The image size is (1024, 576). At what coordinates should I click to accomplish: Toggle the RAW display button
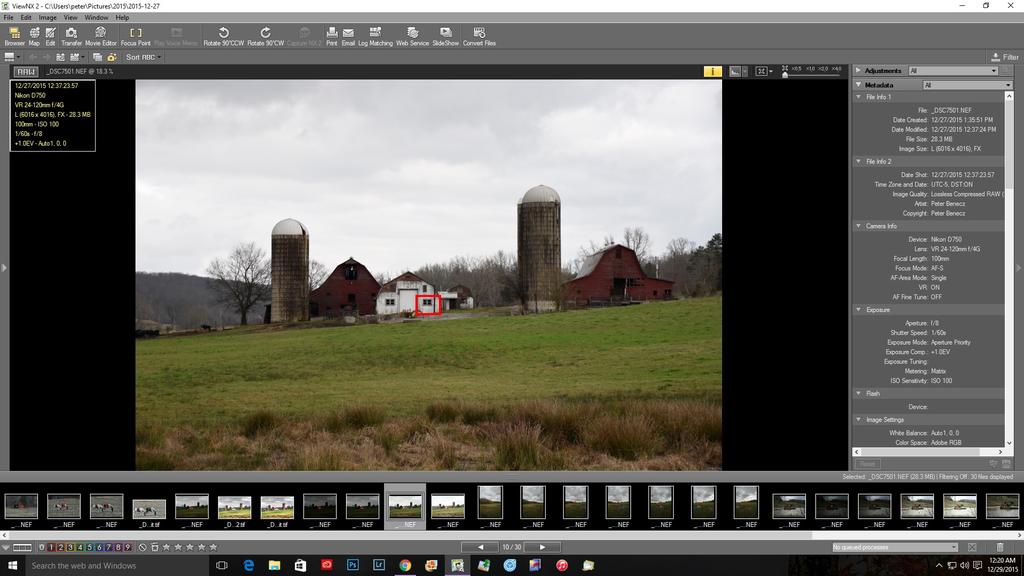click(x=26, y=72)
